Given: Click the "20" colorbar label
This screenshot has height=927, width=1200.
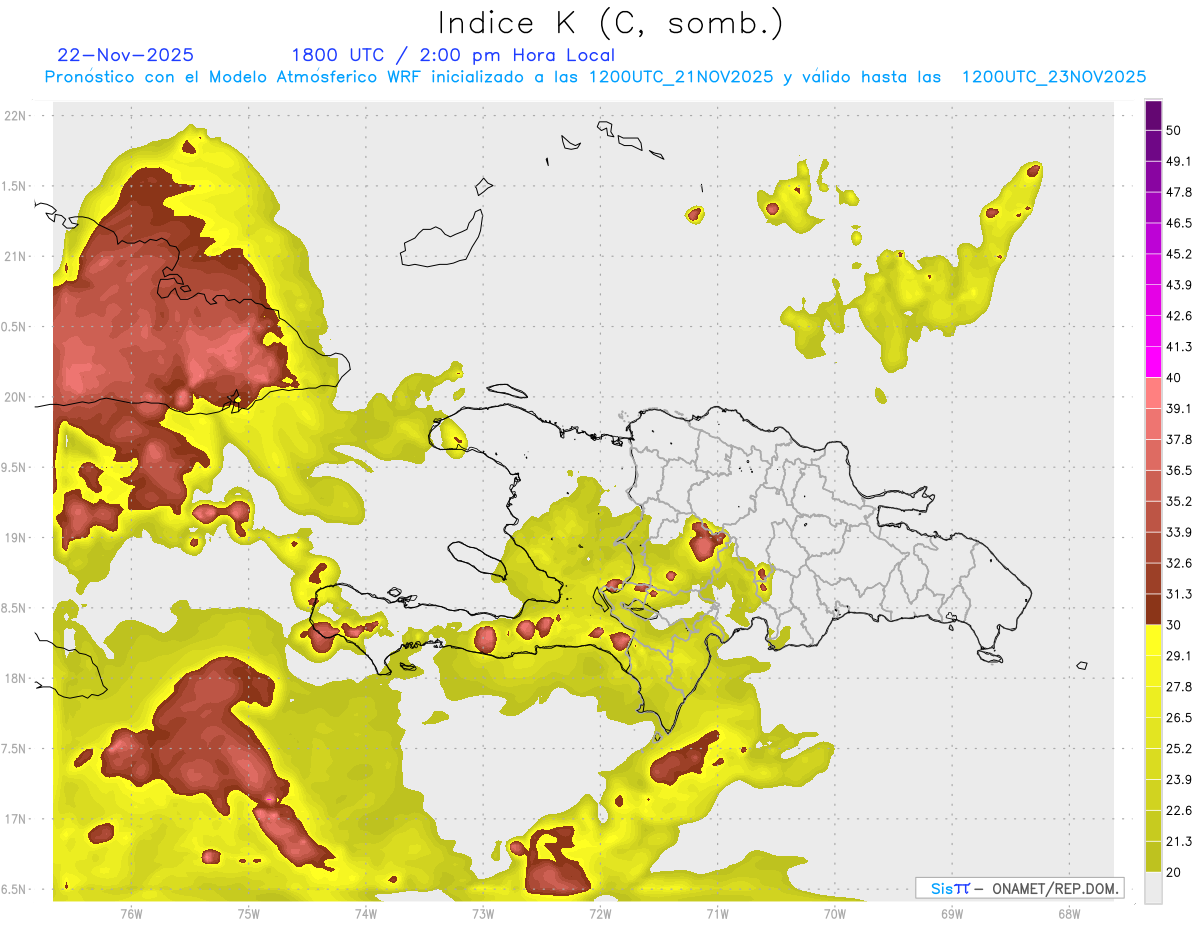Looking at the screenshot, I should click(x=1174, y=873).
